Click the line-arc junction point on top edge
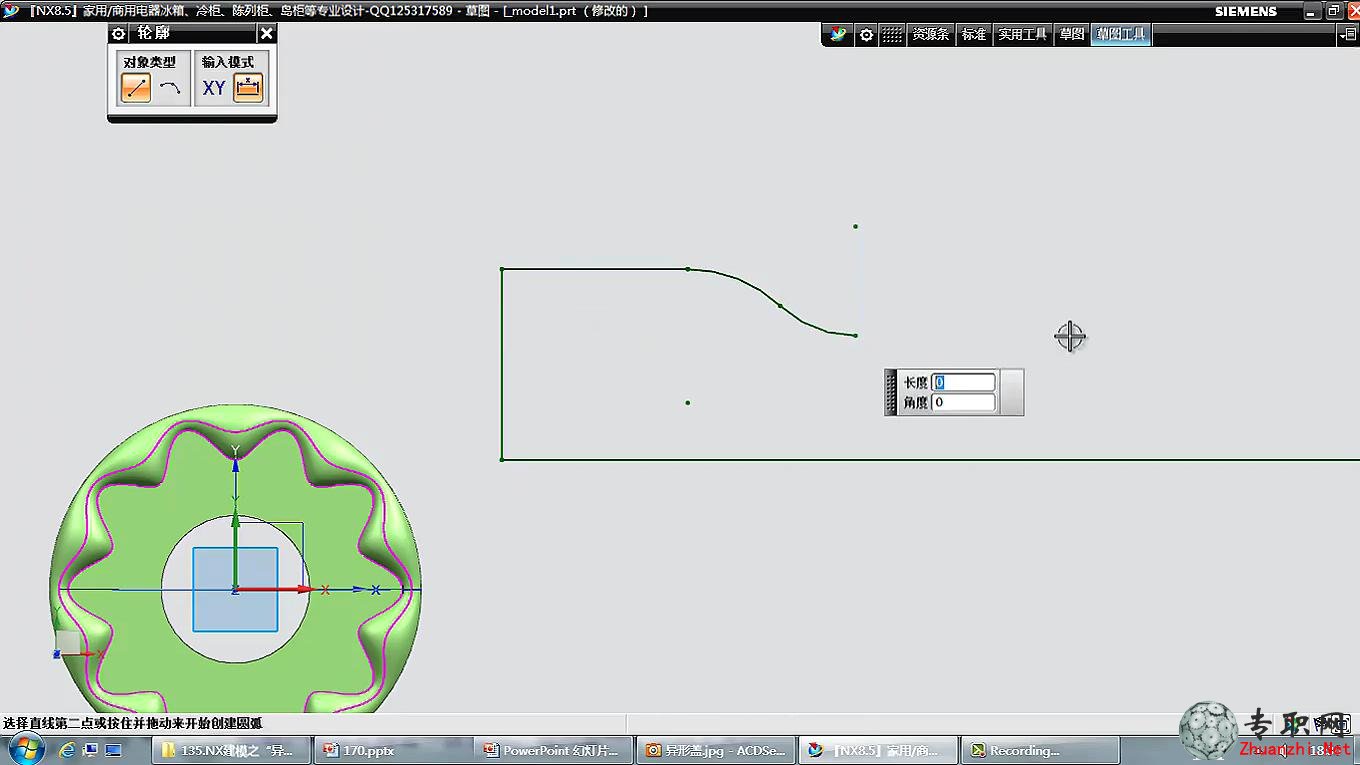 point(687,269)
